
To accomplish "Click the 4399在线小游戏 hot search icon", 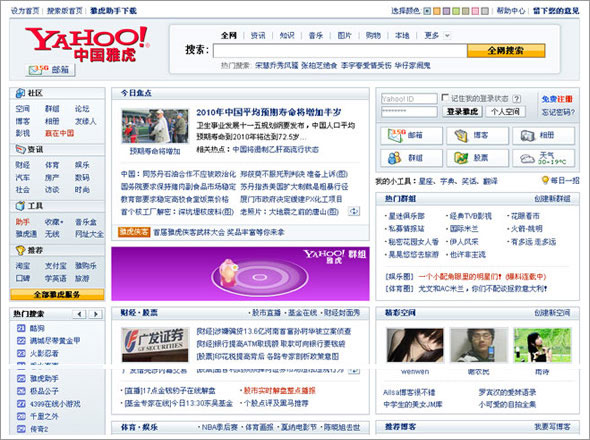I will click(21, 404).
